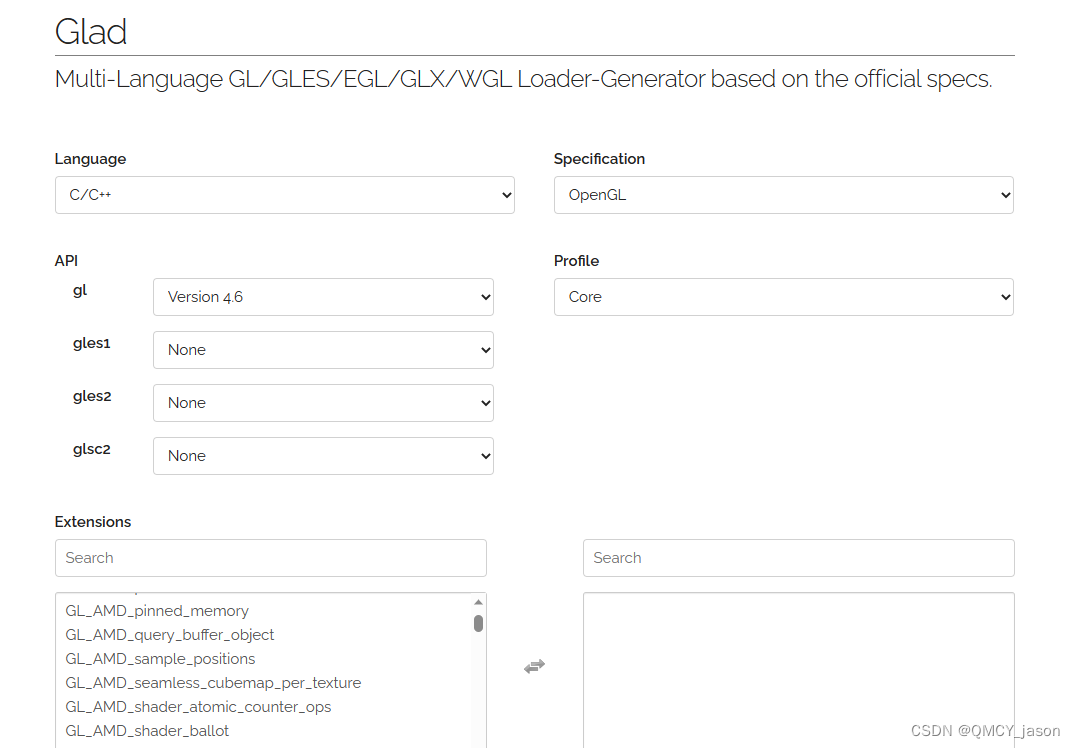Select GL_AMD_query_buffer_object extension
This screenshot has height=748, width=1075.
[169, 635]
